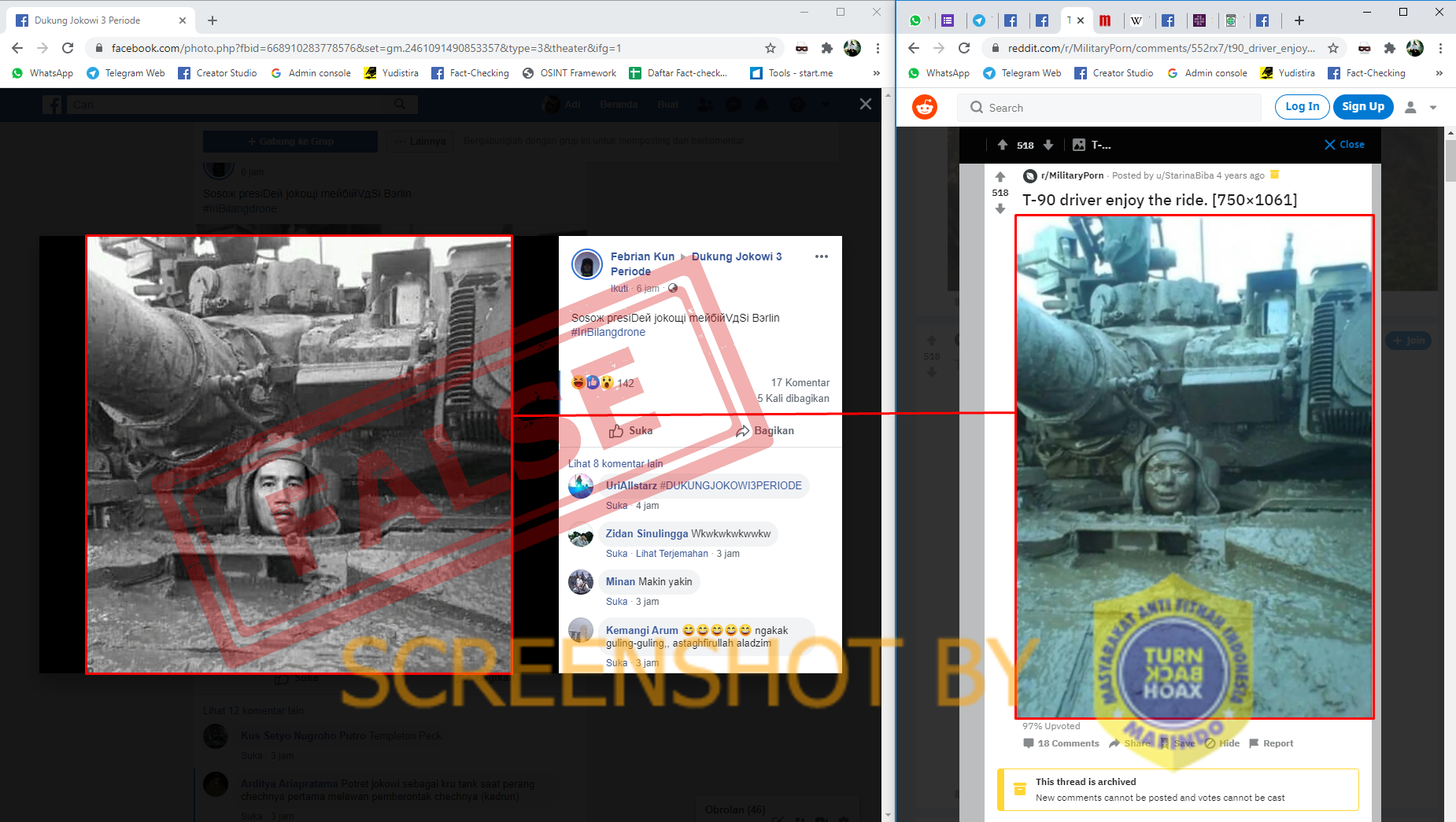Open Extensions puzzle icon in Reddit window
1456x822 pixels.
click(1390, 48)
